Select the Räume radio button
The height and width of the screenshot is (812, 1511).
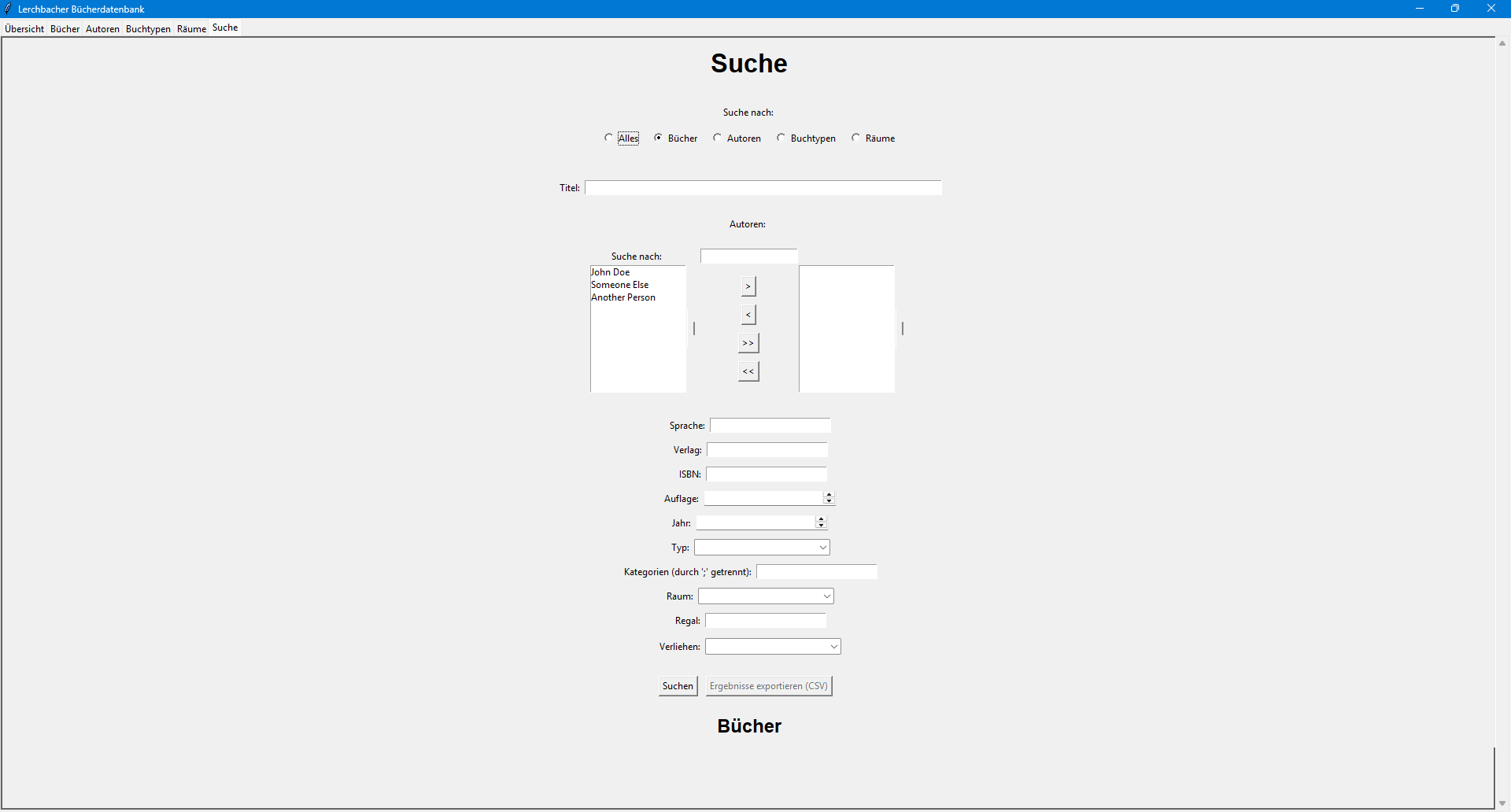click(856, 138)
